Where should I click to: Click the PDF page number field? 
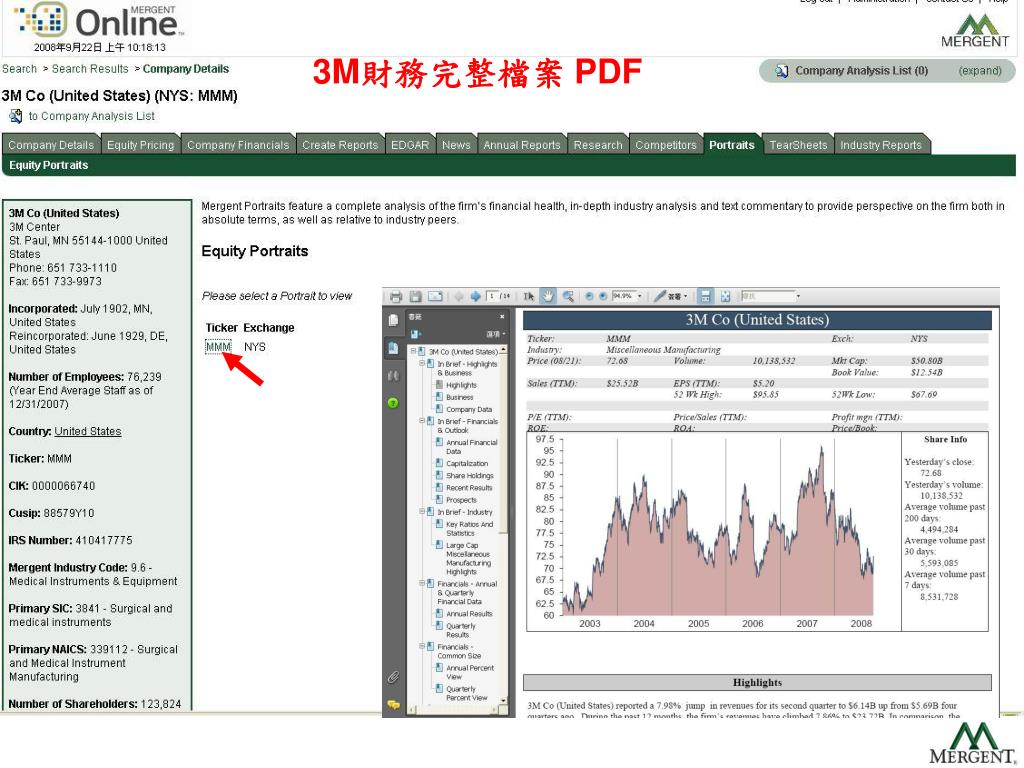[x=492, y=296]
